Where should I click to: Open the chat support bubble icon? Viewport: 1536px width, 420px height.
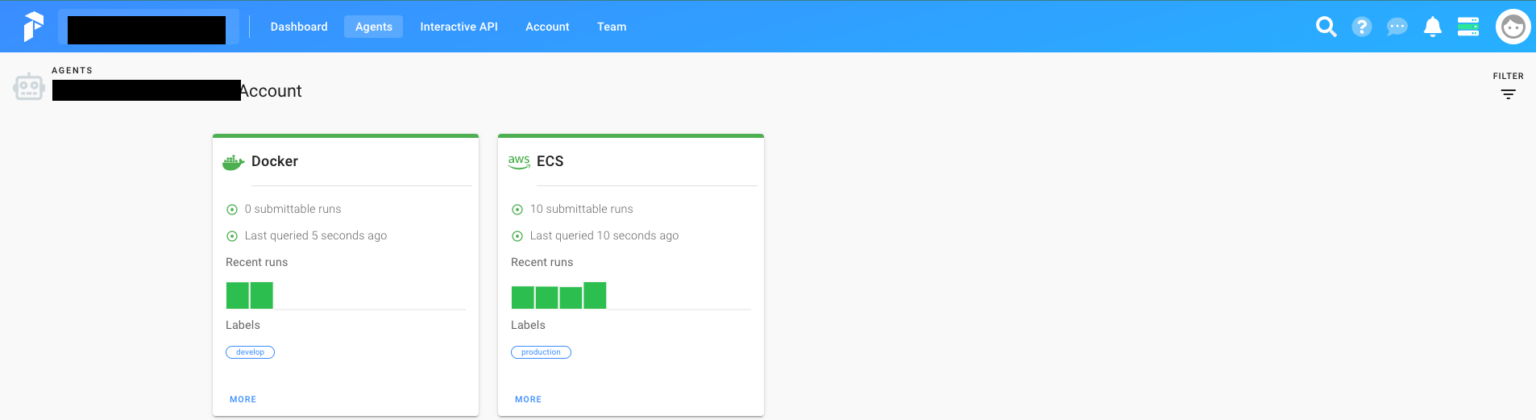pyautogui.click(x=1397, y=27)
